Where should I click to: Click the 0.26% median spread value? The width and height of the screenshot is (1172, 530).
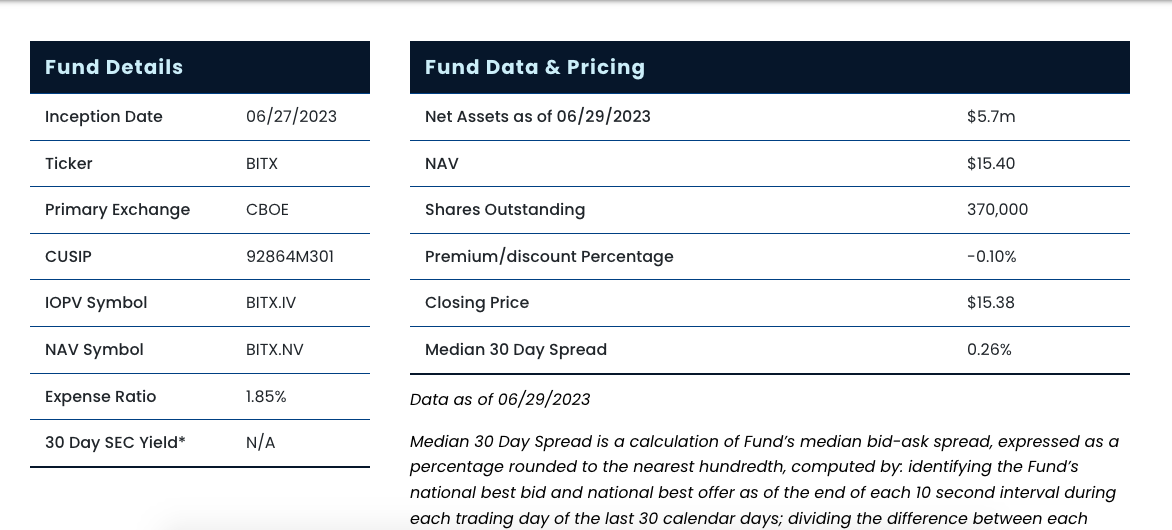pos(989,349)
